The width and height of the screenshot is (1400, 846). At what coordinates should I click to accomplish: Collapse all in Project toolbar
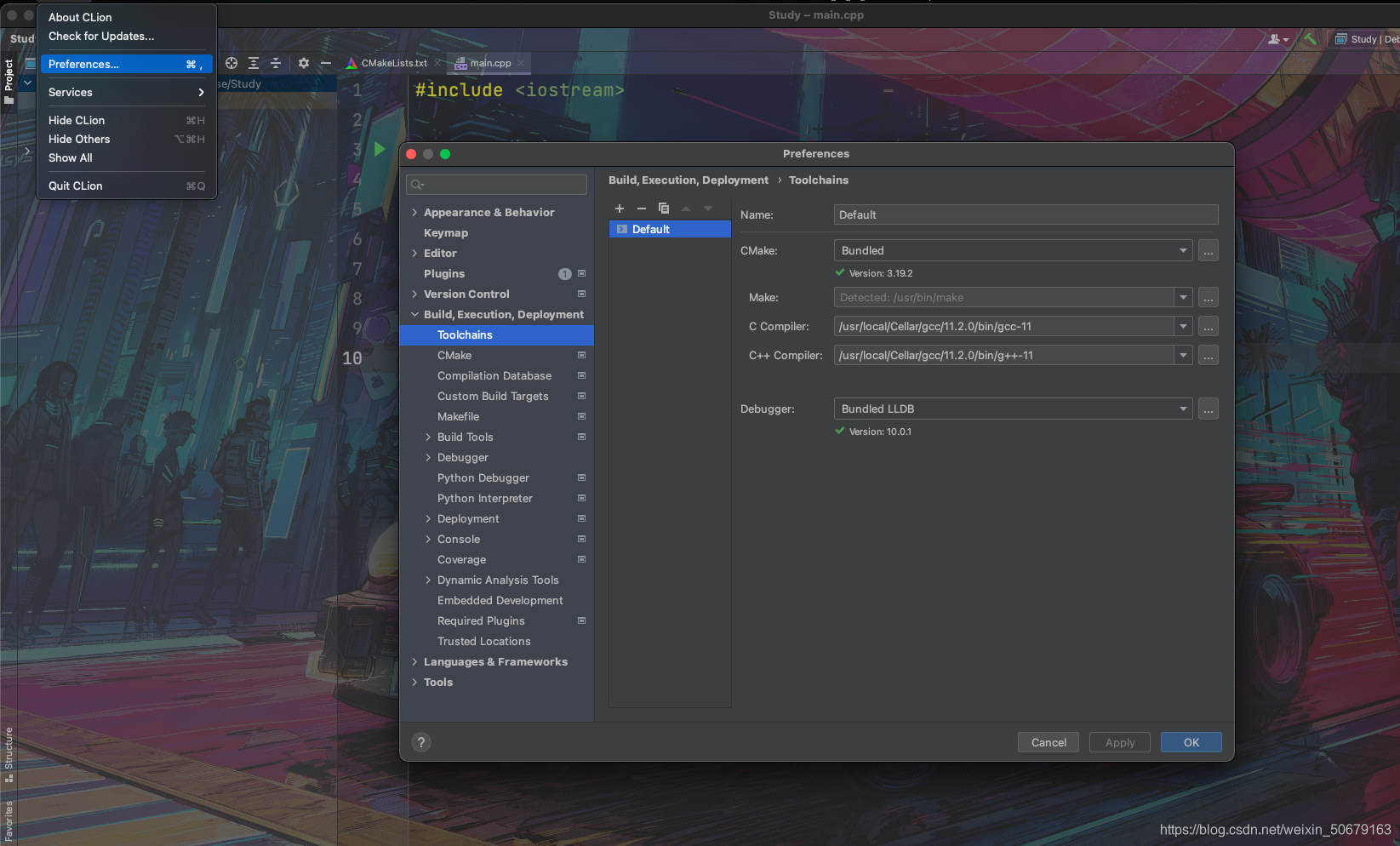276,63
